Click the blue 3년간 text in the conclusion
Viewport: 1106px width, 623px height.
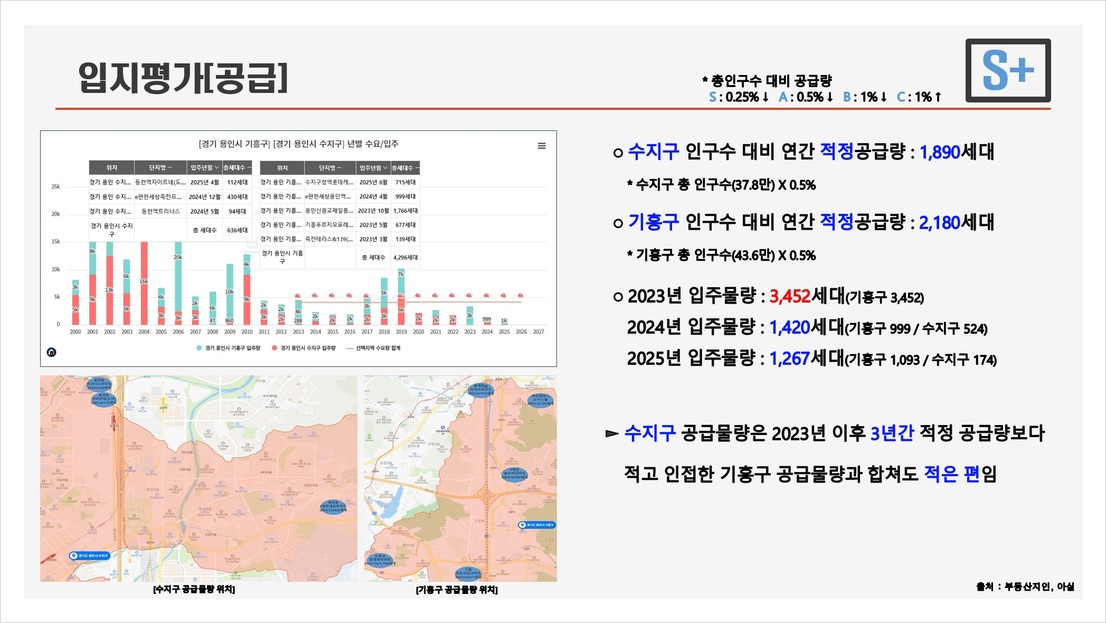click(892, 433)
